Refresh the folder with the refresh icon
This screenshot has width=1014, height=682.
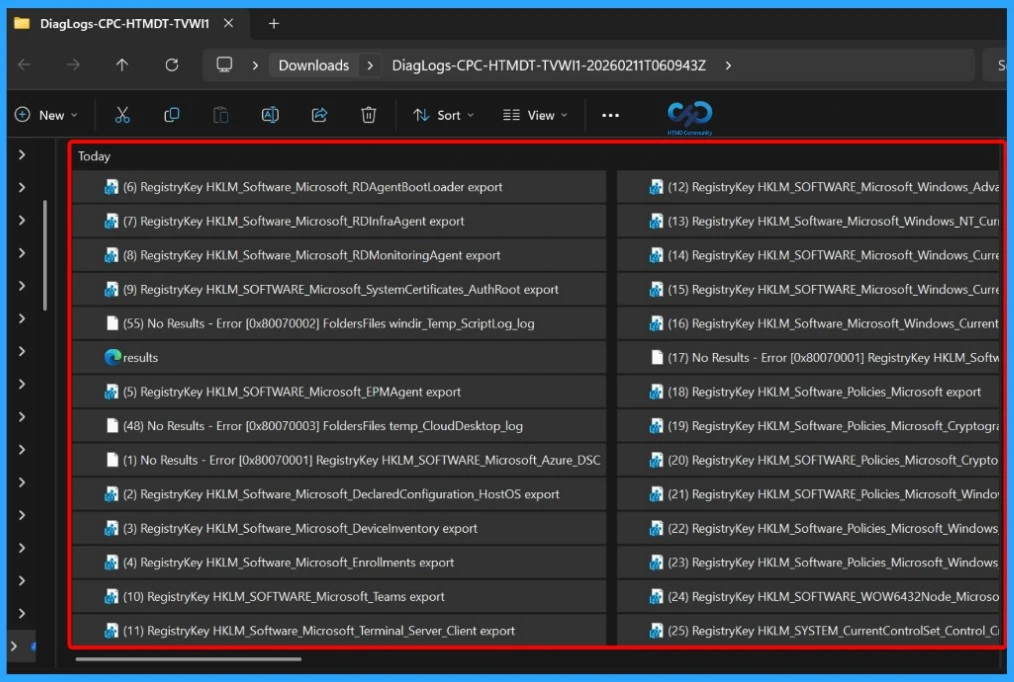(171, 64)
